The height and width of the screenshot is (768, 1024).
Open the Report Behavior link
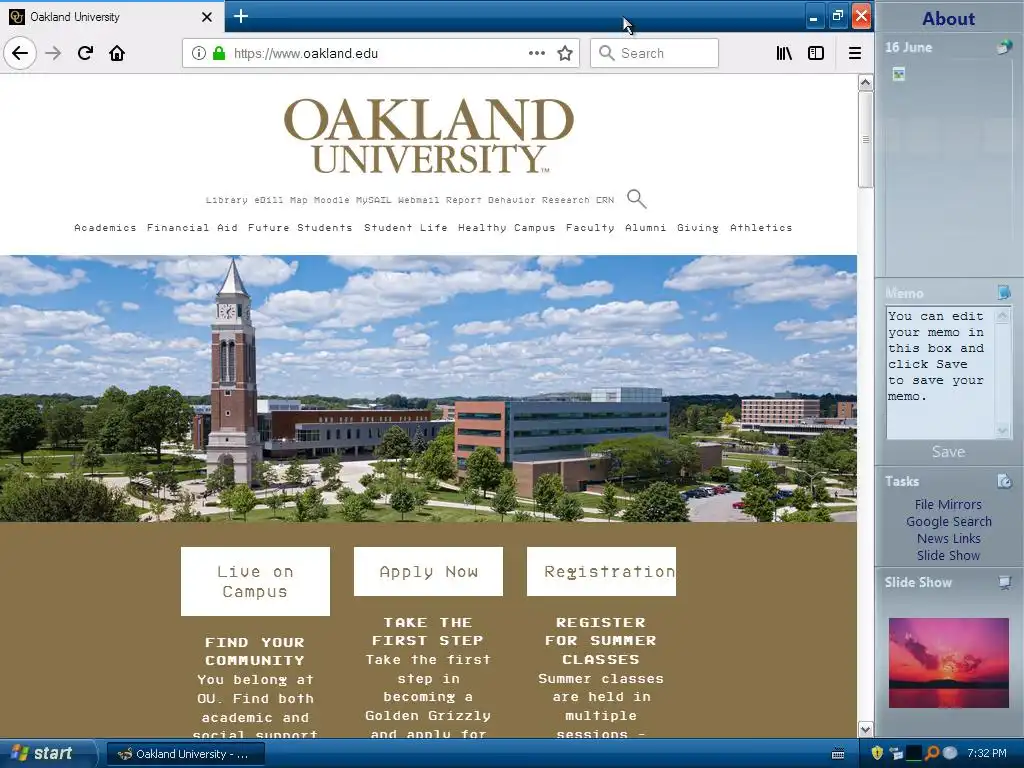pos(490,200)
